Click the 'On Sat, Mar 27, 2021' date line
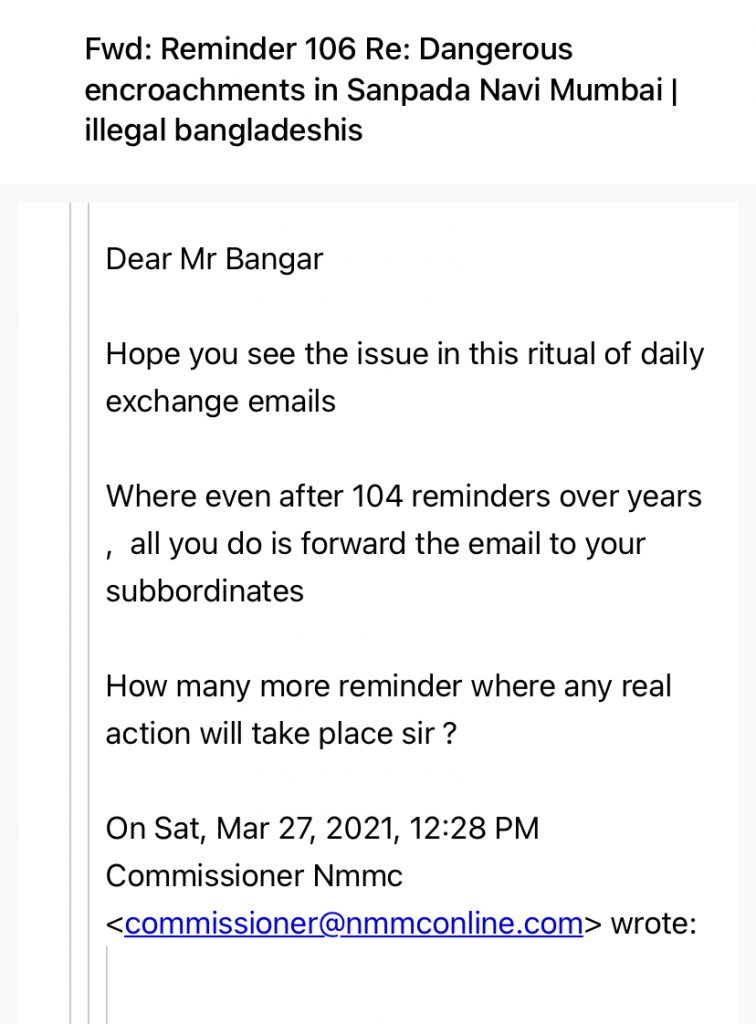The image size is (756, 1024). pyautogui.click(x=323, y=828)
